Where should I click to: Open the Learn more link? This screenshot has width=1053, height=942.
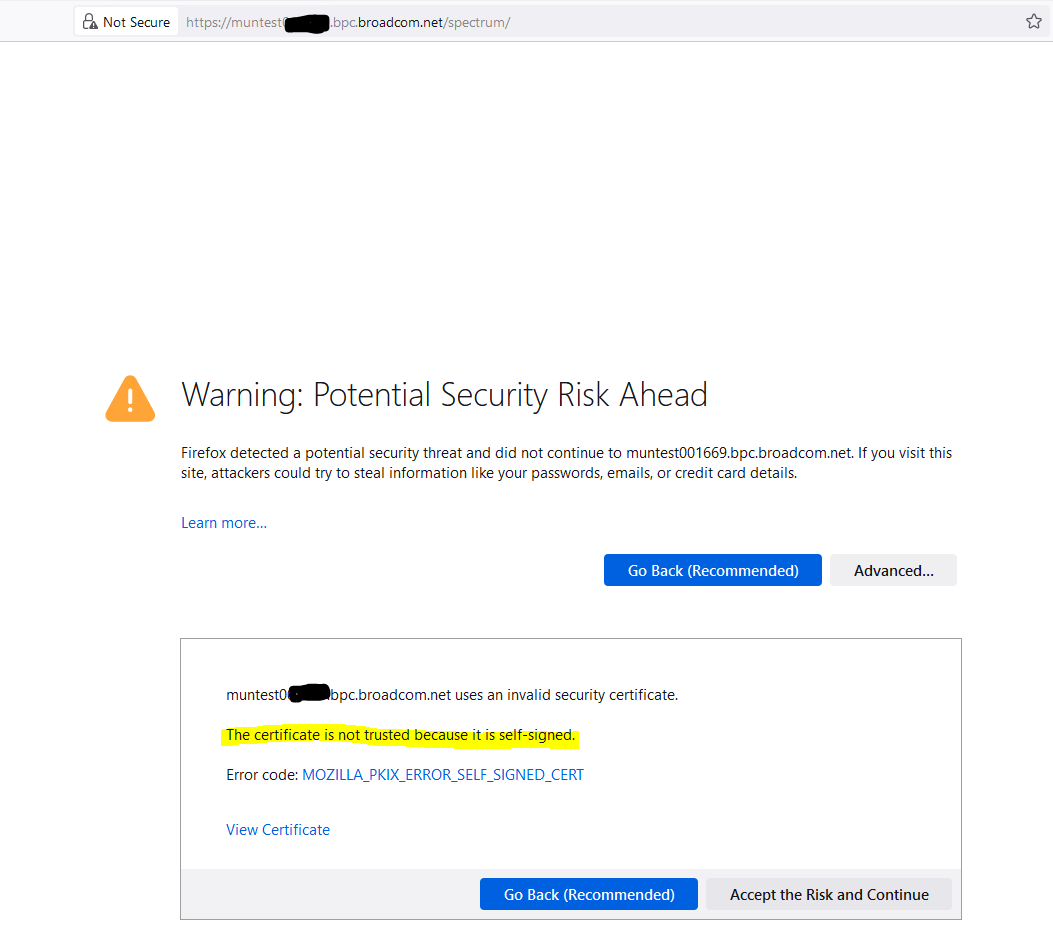[224, 523]
